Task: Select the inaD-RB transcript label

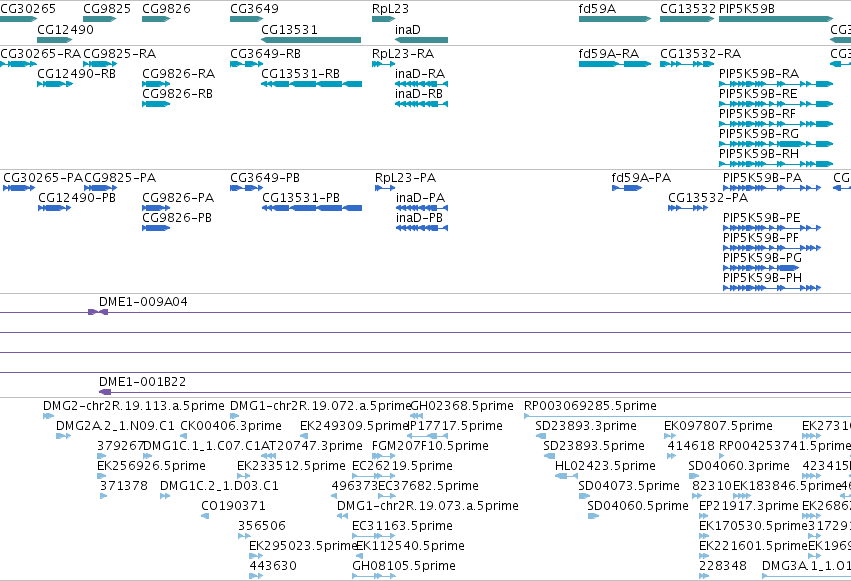Action: coord(418,93)
